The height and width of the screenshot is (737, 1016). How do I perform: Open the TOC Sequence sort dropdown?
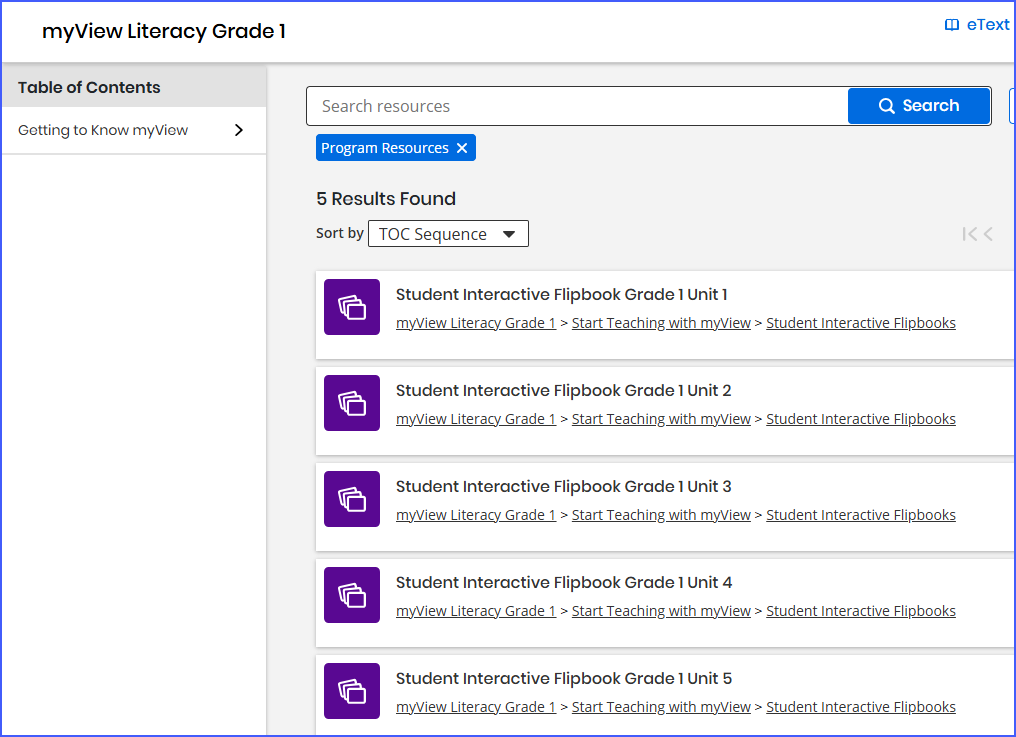[x=448, y=234]
